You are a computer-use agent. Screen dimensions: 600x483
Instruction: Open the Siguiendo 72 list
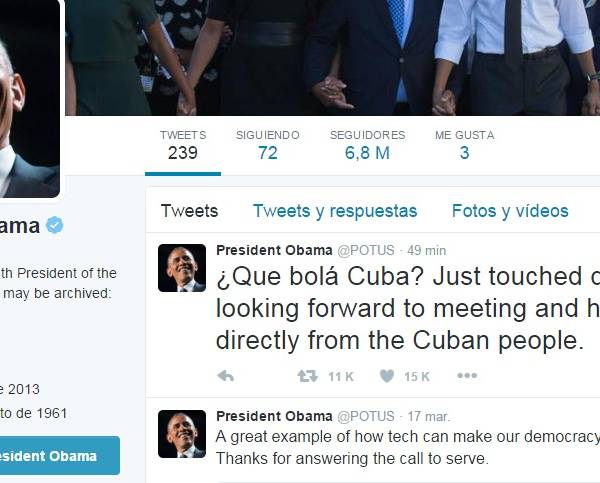pos(267,145)
